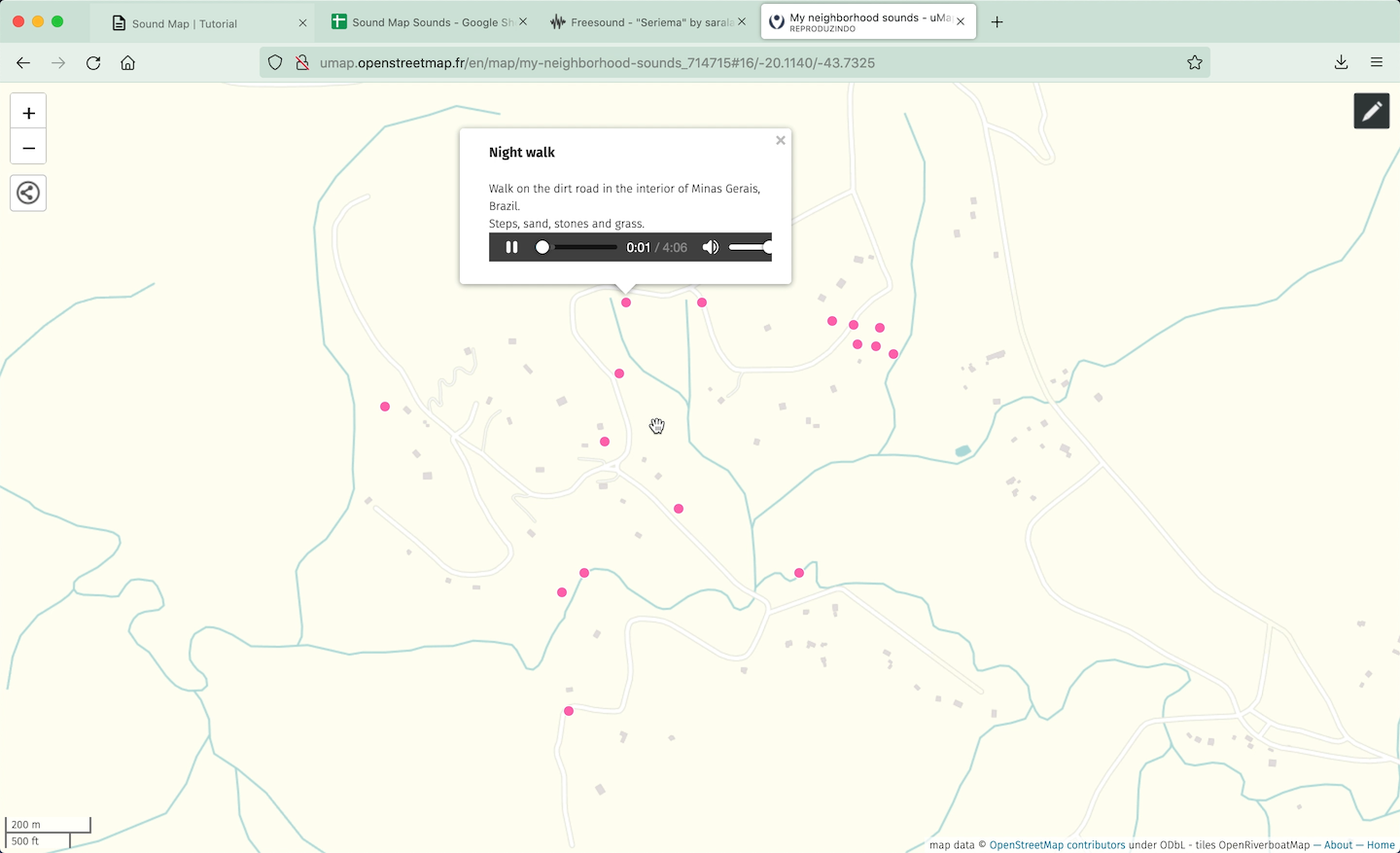Zoom in on the map
This screenshot has height=853, width=1400.
pos(28,113)
